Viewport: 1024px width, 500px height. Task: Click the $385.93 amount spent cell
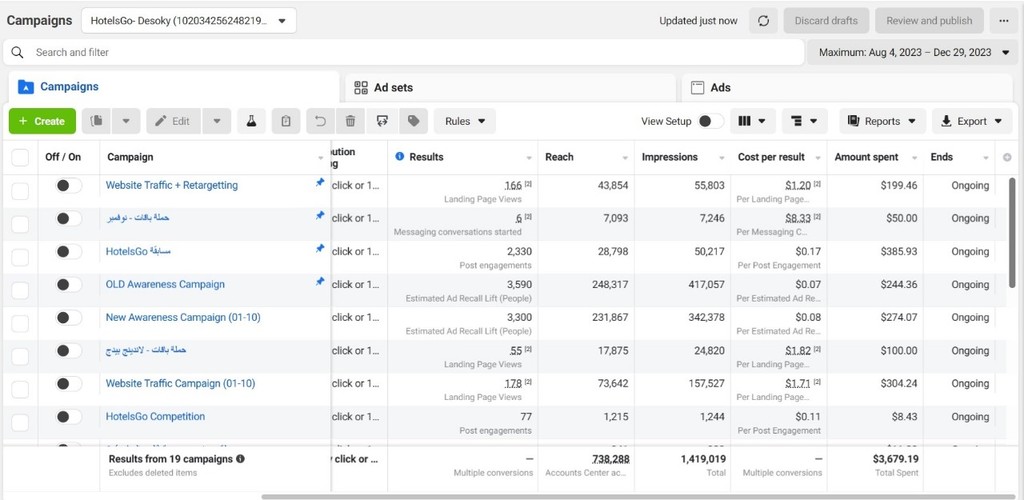899,251
